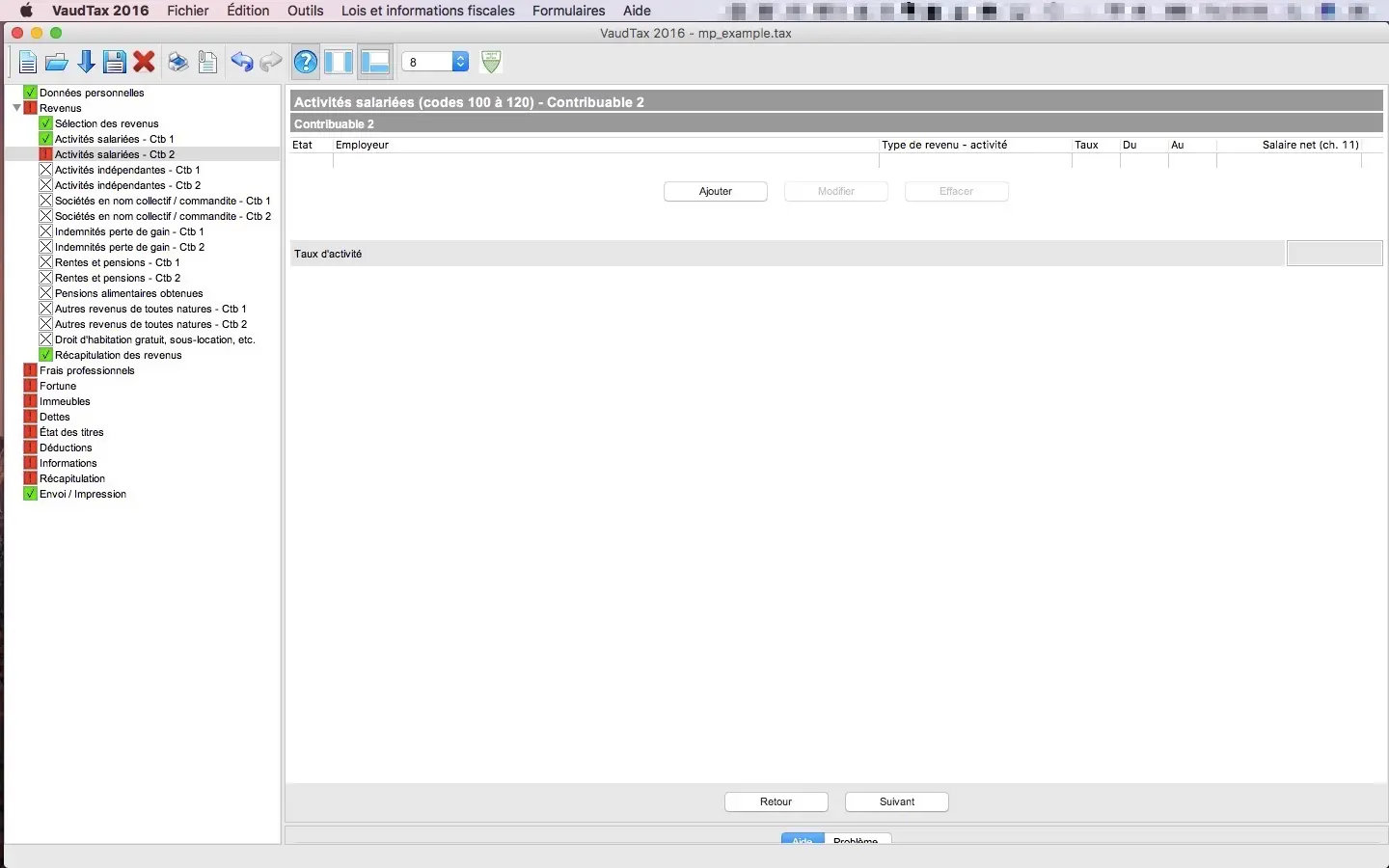This screenshot has height=868, width=1389.
Task: Select Sélection des revenus tree item
Action: tap(106, 123)
